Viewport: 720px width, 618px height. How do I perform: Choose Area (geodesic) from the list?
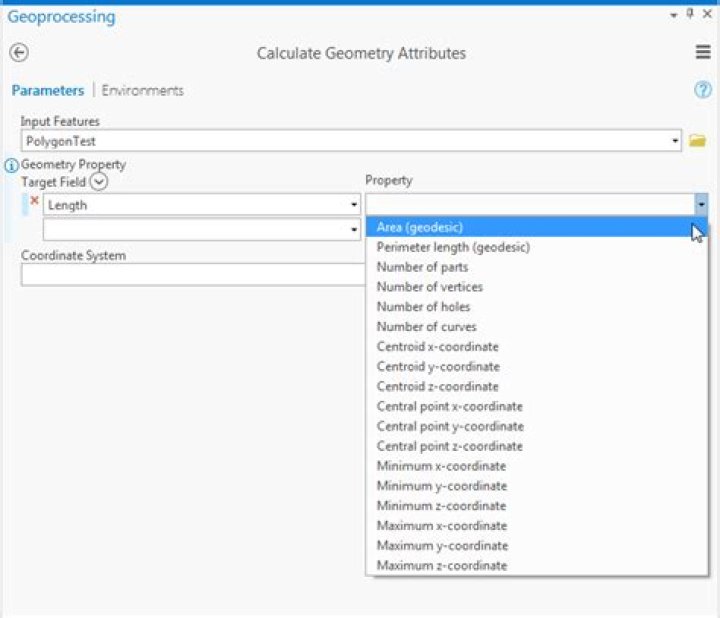[x=419, y=227]
